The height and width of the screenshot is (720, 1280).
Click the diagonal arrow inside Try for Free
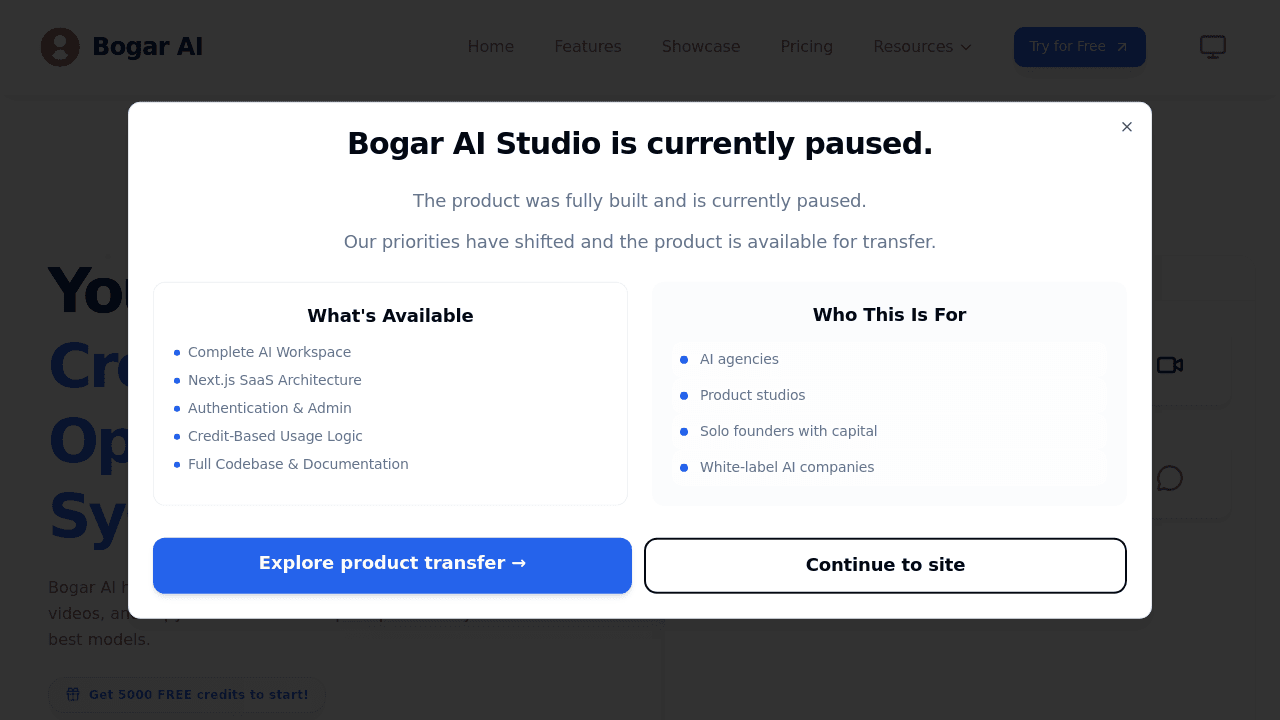tap(1120, 46)
